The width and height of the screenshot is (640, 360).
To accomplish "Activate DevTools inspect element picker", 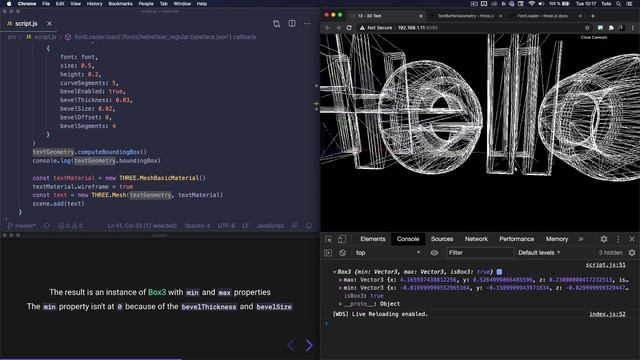I will (329, 239).
